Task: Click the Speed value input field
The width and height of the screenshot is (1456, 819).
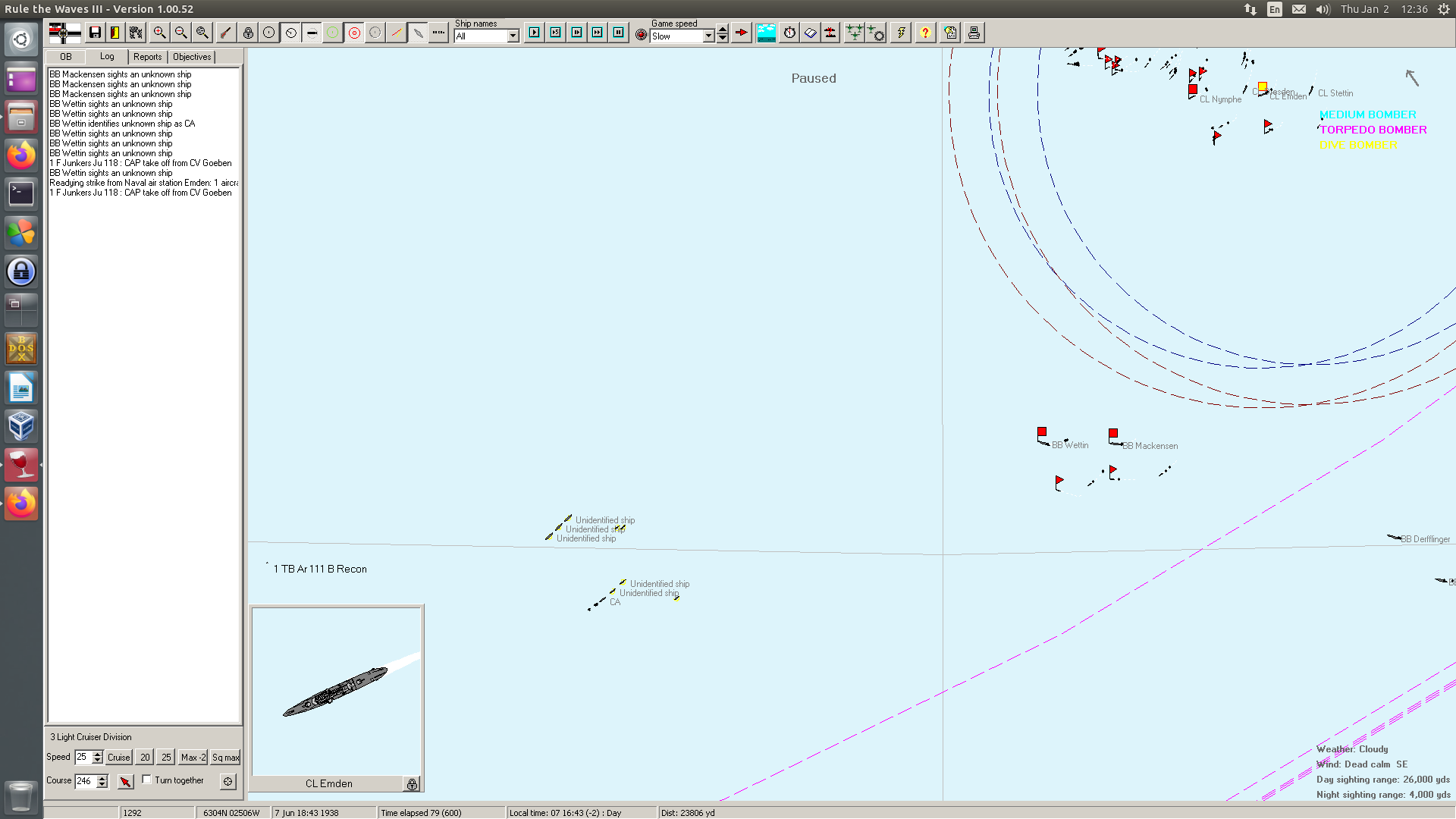Action: click(83, 757)
